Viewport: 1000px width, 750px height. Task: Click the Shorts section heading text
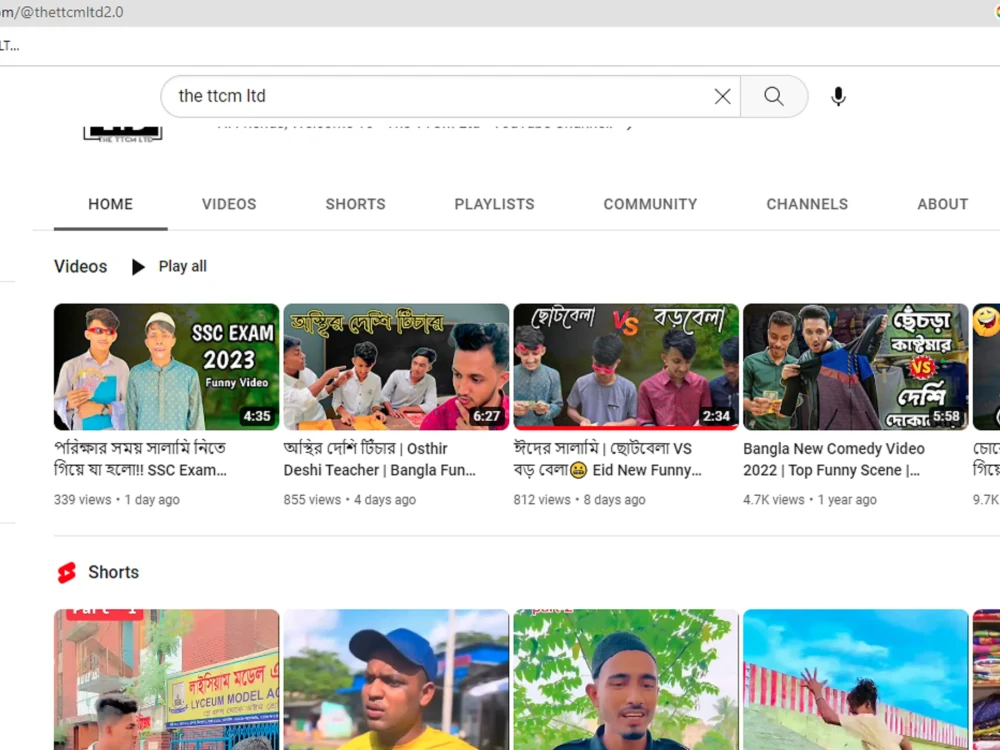pyautogui.click(x=114, y=572)
